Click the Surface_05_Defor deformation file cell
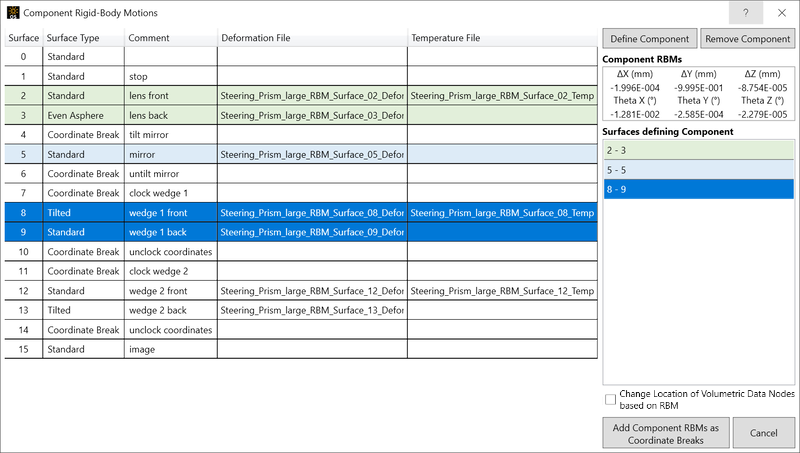Screen dimensions: 800x453 pyautogui.click(x=312, y=155)
